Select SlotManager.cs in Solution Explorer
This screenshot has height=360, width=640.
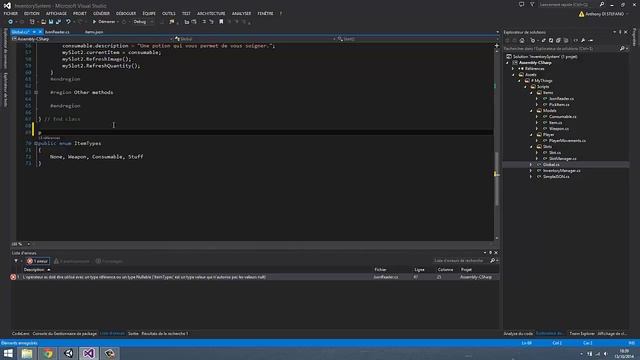pos(562,159)
